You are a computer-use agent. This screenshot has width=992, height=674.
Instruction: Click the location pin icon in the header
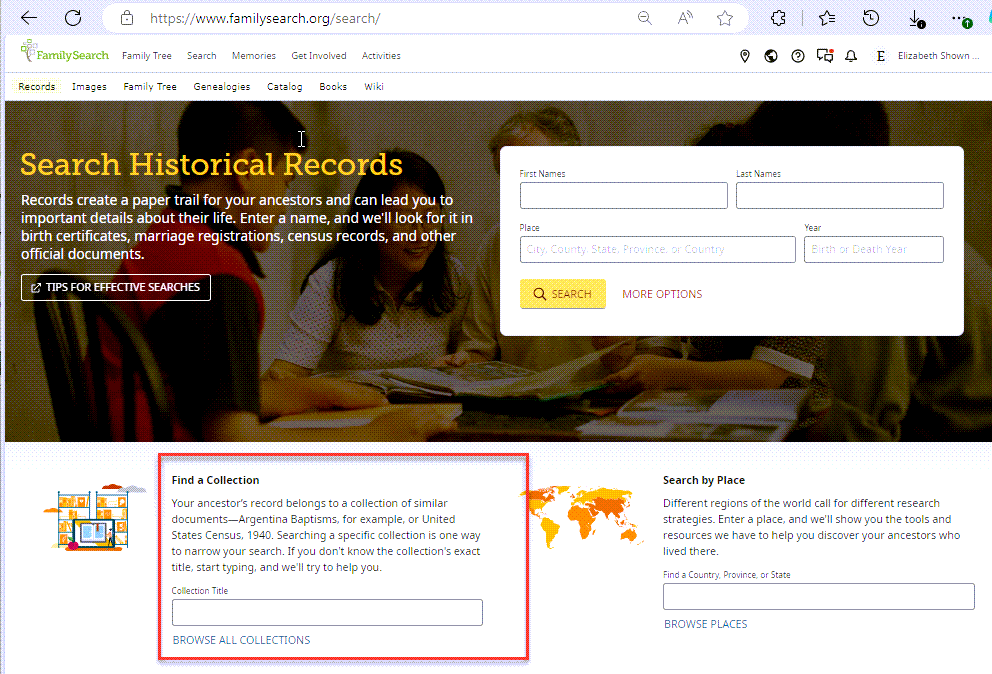point(745,56)
